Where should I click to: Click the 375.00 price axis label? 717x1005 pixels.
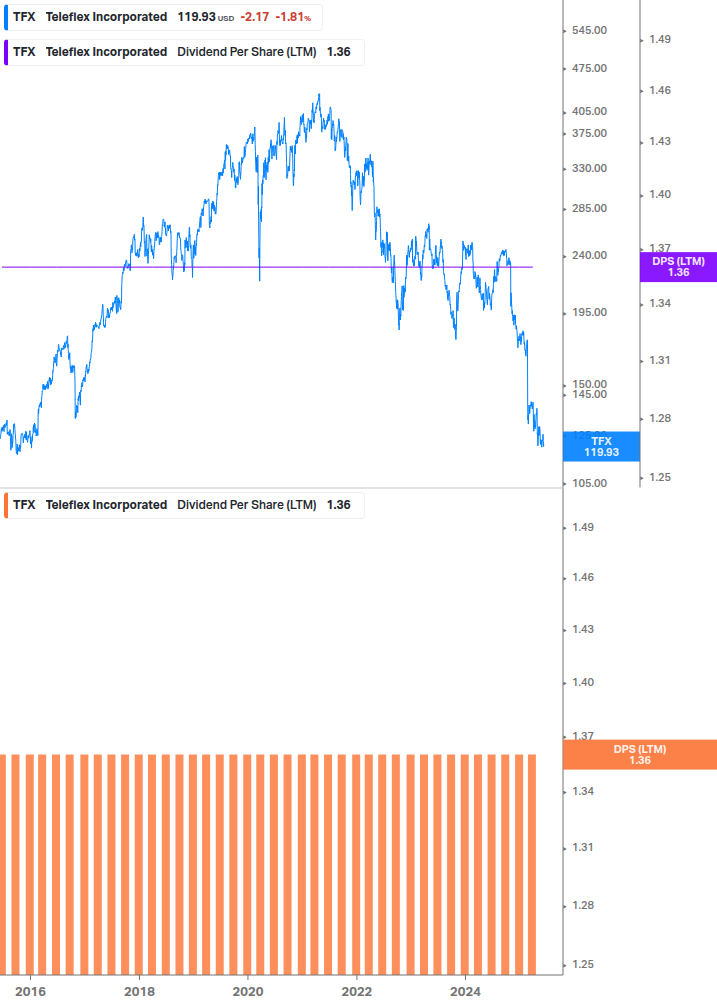click(589, 133)
